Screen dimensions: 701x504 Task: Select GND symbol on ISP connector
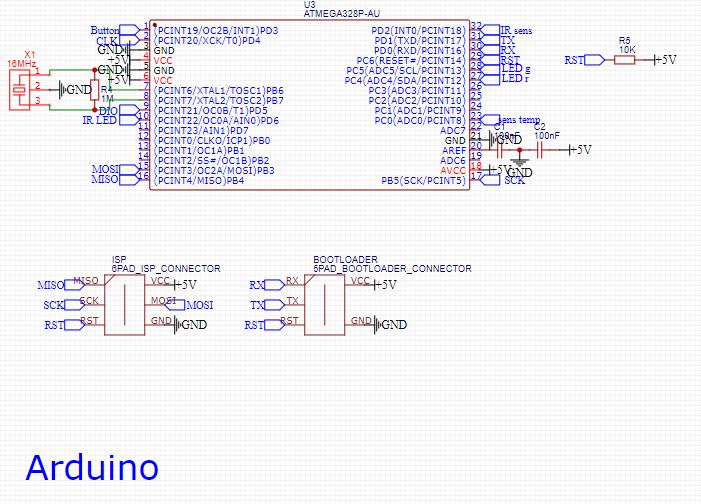(190, 325)
